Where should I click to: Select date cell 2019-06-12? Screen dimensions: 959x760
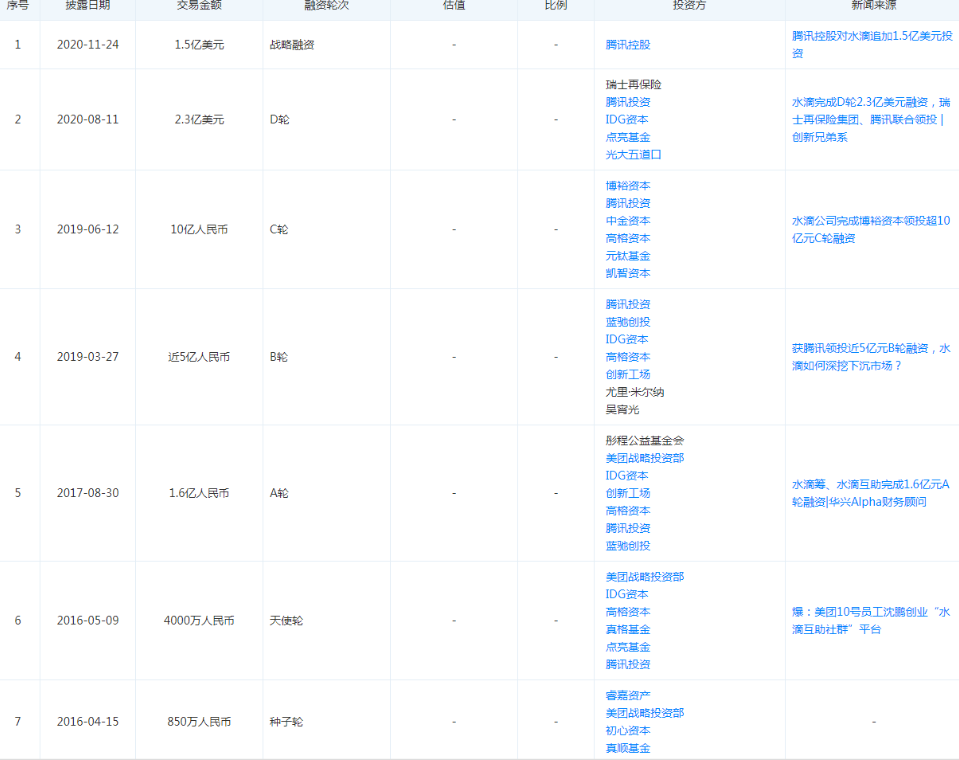click(87, 229)
